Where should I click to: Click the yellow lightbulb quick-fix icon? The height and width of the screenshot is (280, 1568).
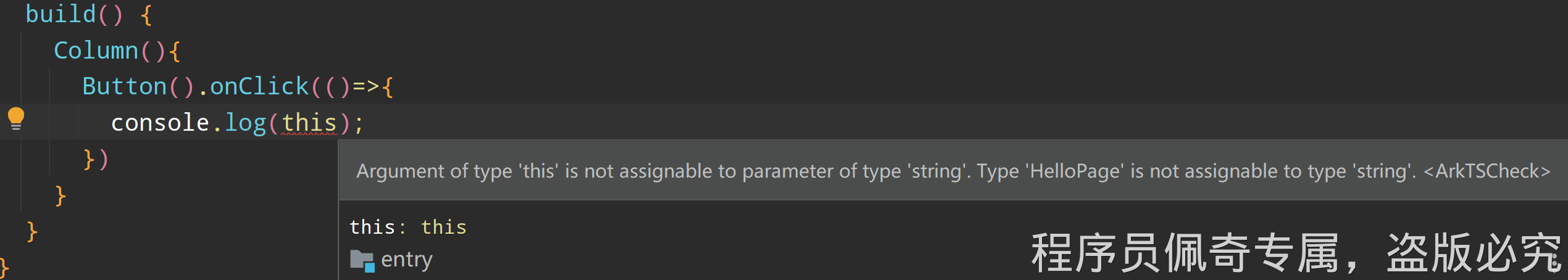pyautogui.click(x=16, y=118)
